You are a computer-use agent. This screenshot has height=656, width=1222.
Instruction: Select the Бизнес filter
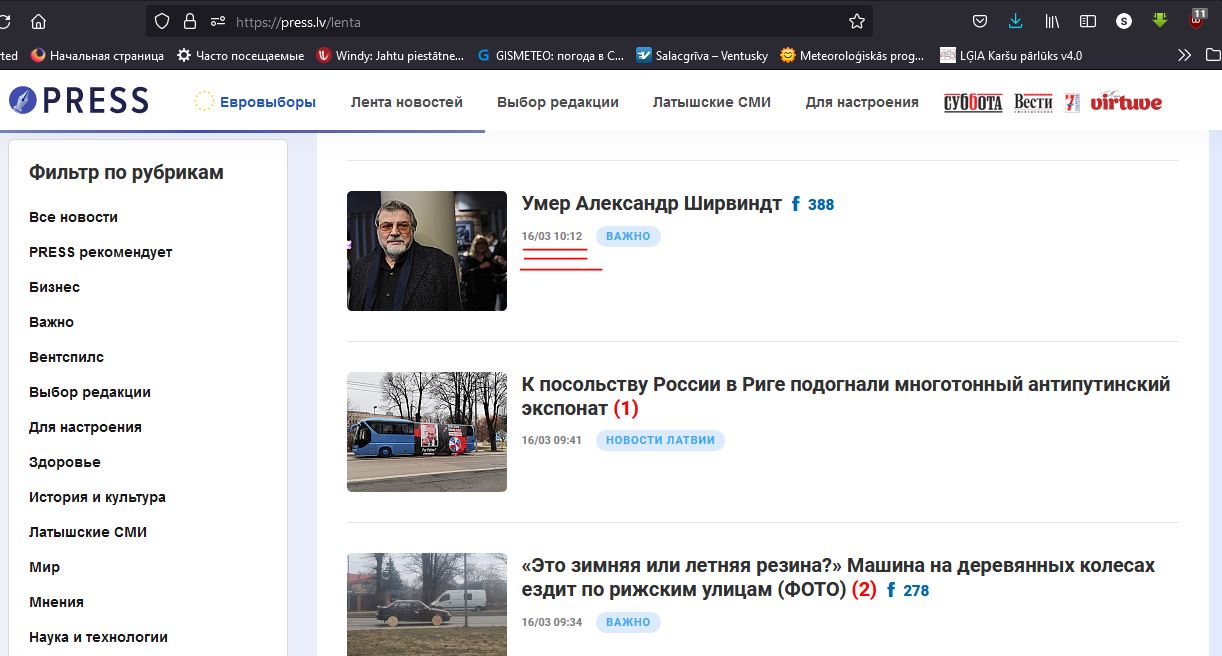coord(55,287)
